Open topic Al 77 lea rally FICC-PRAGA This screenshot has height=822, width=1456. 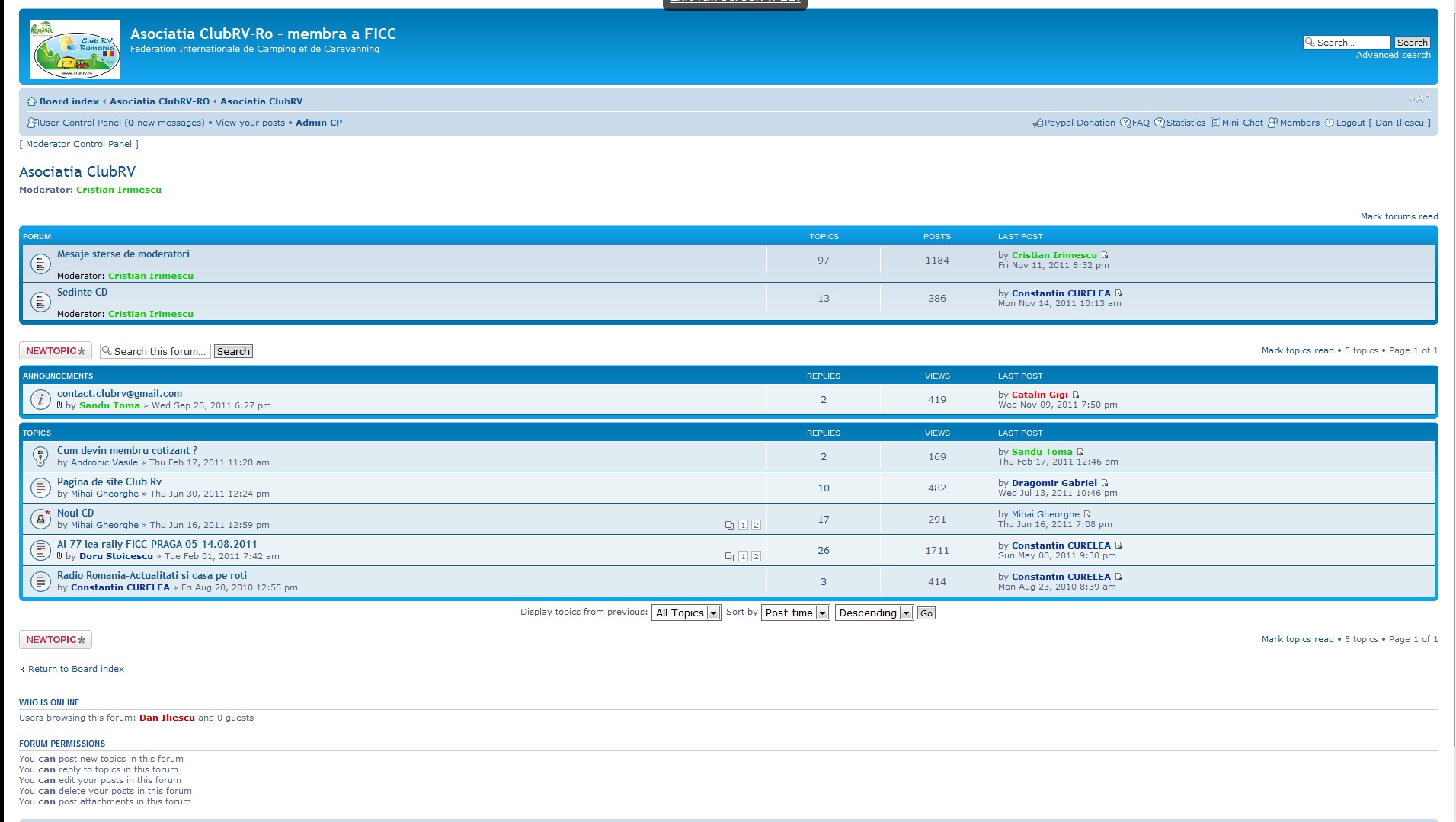click(x=157, y=544)
